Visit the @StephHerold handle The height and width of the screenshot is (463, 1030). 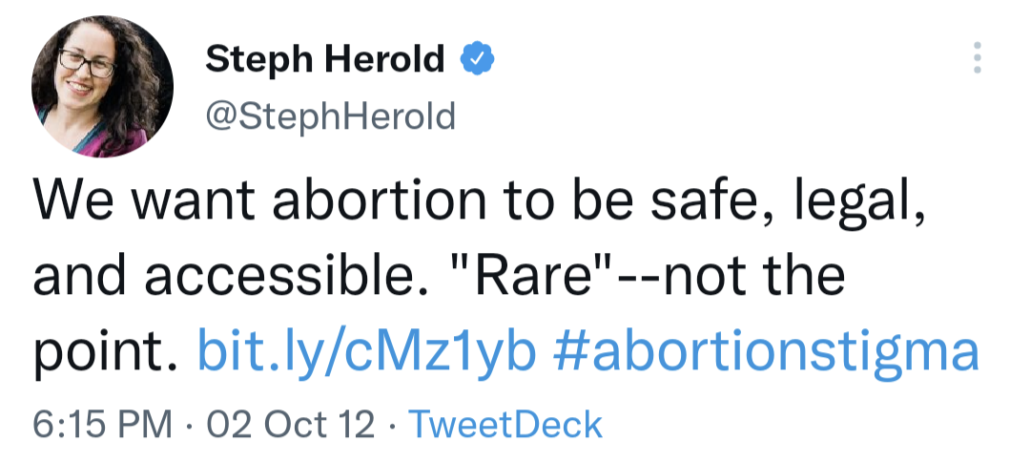[330, 117]
